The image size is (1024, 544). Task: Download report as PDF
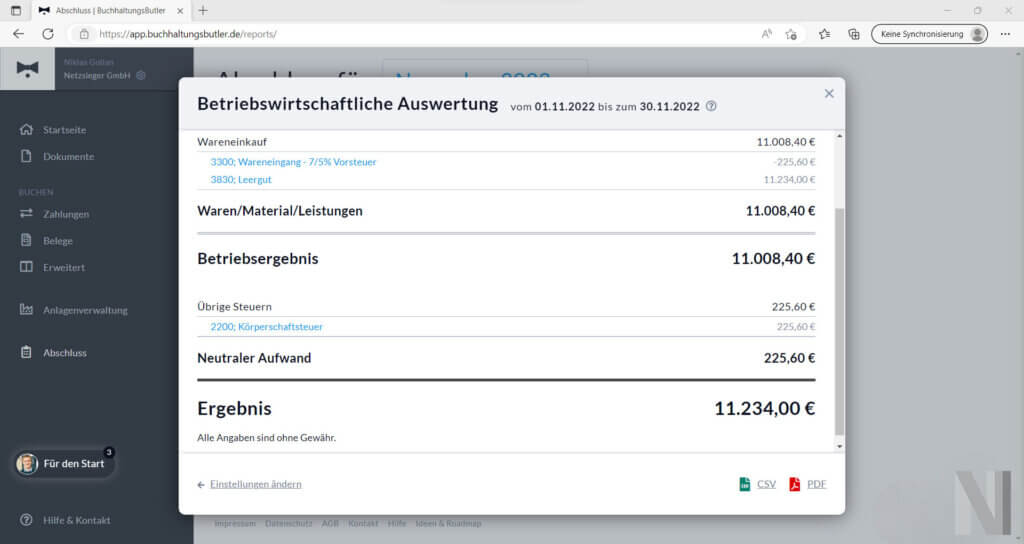tap(808, 484)
